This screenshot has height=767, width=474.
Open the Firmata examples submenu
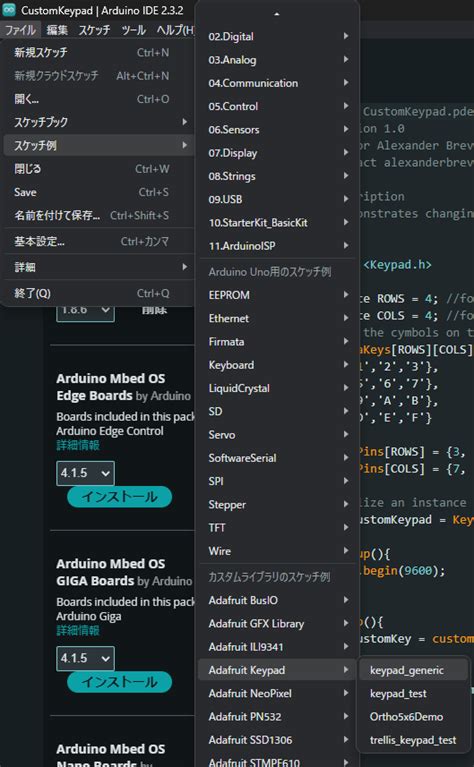(278, 341)
